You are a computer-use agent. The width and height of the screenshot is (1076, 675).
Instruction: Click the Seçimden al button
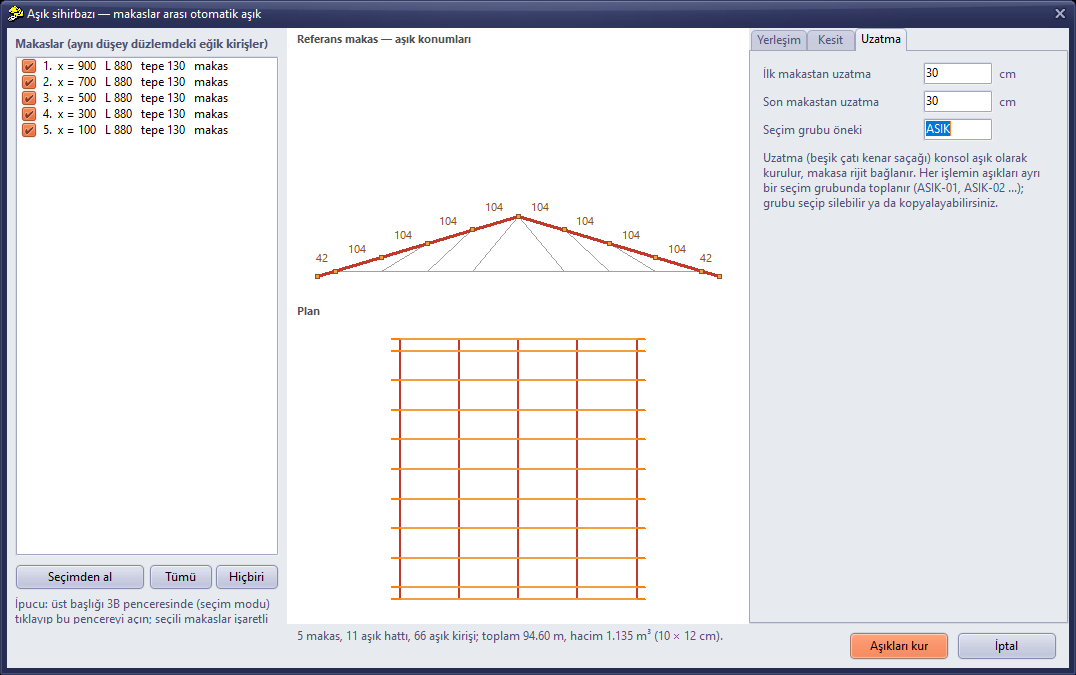pos(80,577)
